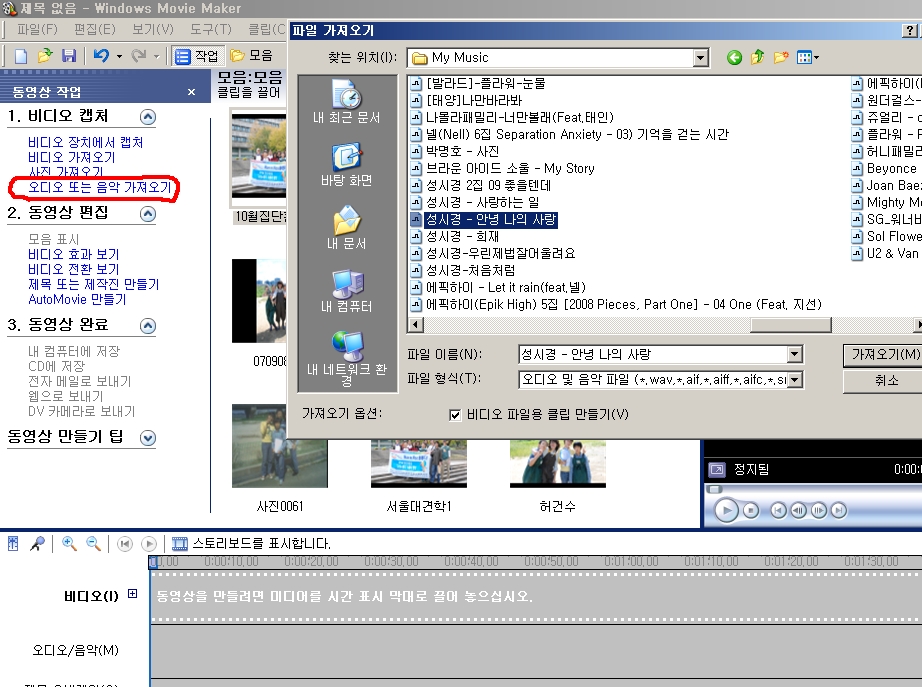This screenshot has width=922, height=687.
Task: Expand the 비디오 track plus icon
Action: (133, 593)
